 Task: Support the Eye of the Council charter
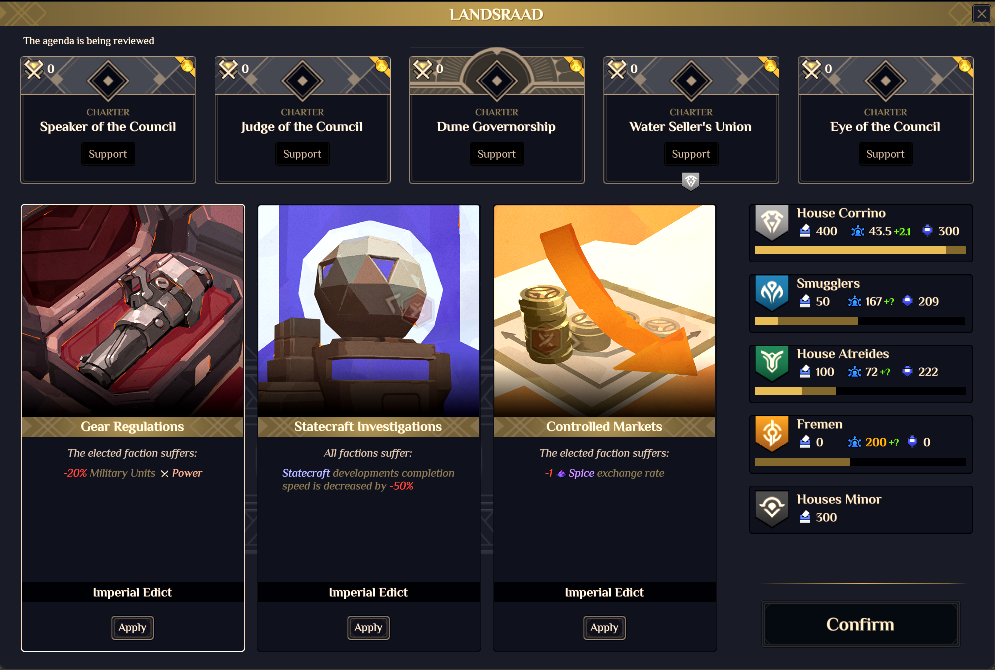click(885, 154)
